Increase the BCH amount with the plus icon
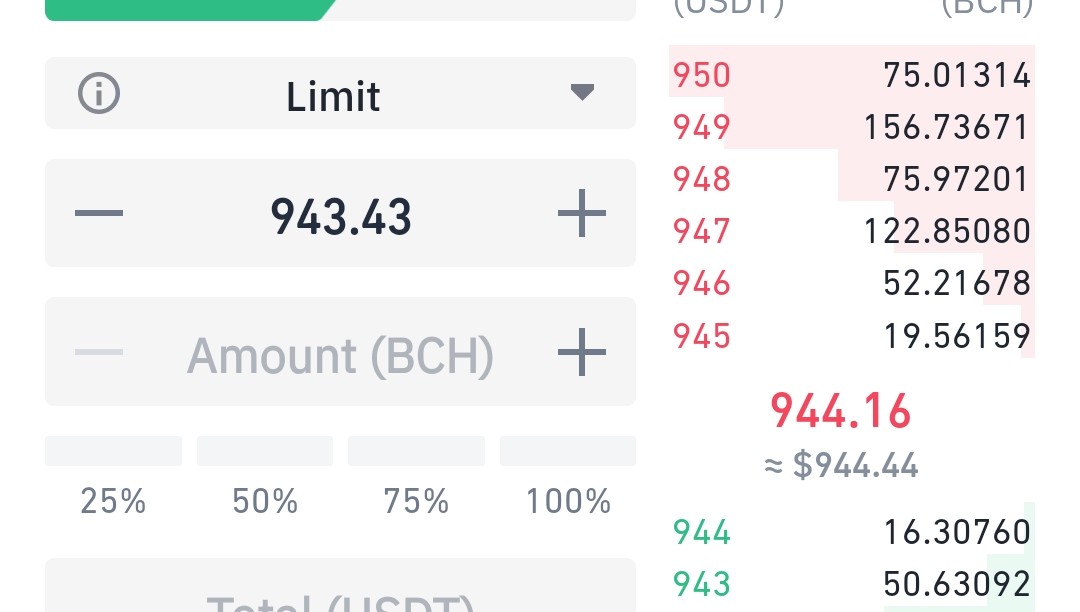This screenshot has width=1080, height=612. pos(582,352)
